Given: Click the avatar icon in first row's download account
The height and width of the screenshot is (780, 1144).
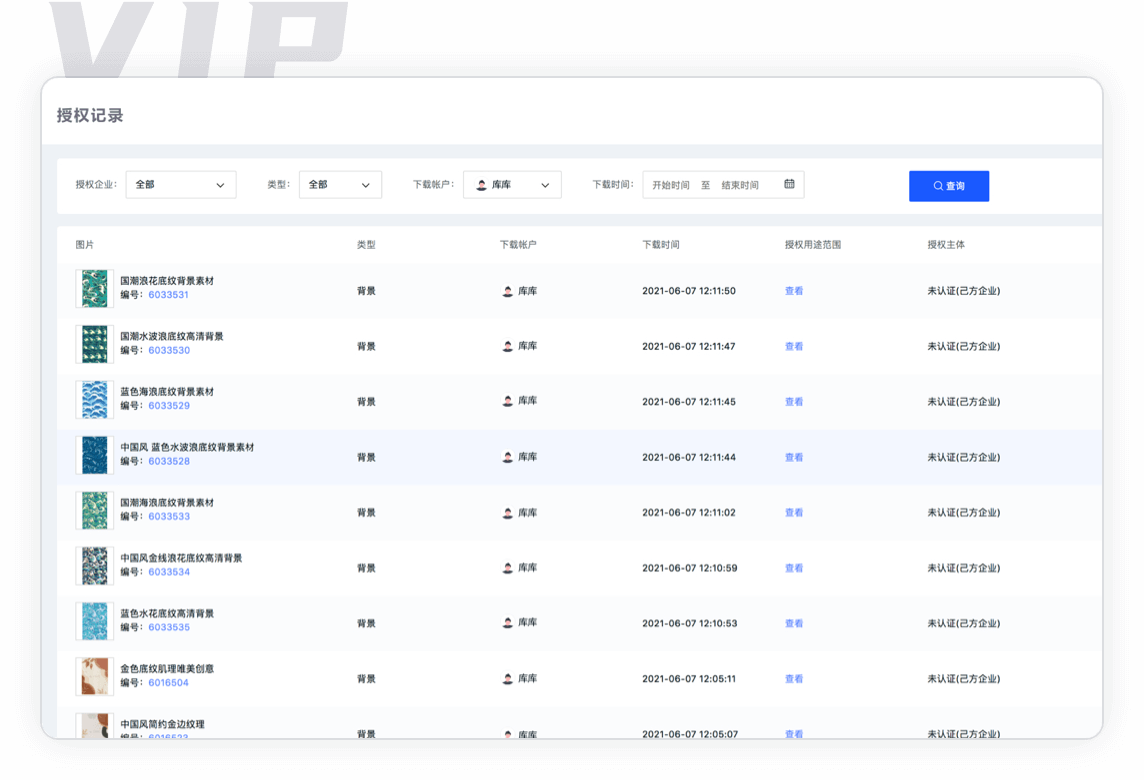Looking at the screenshot, I should pos(508,291).
